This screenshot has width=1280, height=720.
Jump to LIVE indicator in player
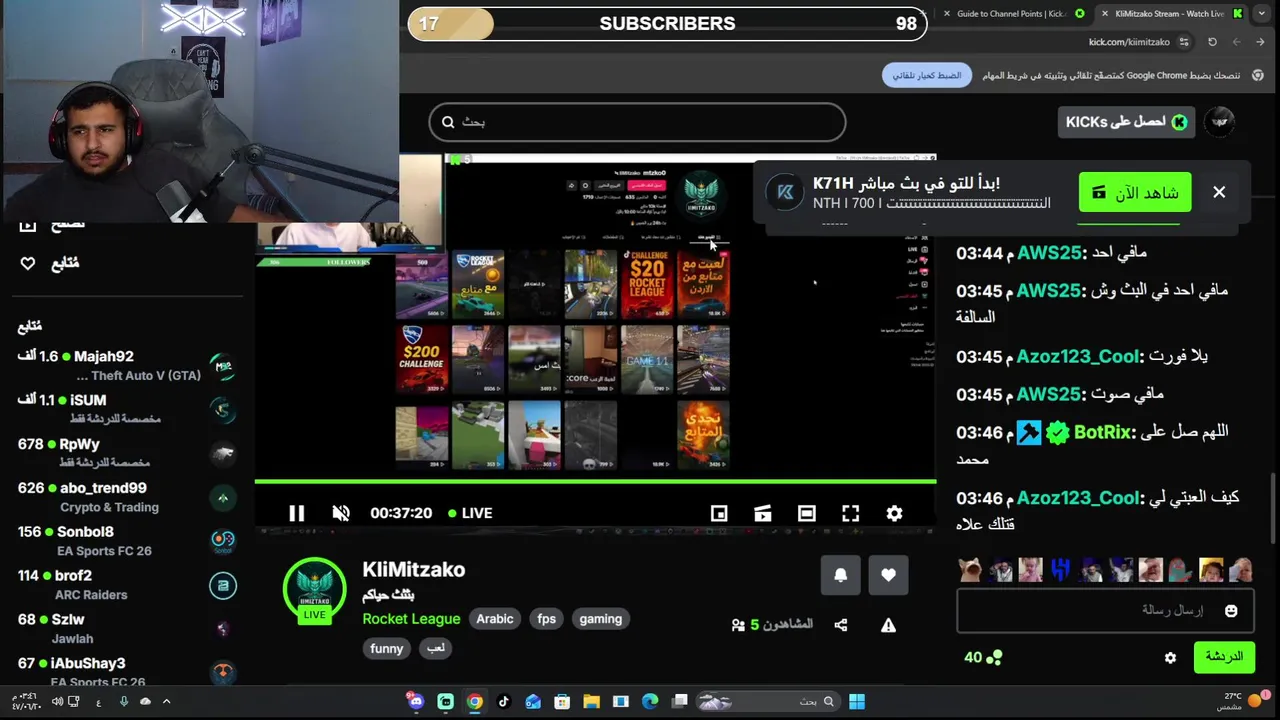pyautogui.click(x=470, y=513)
